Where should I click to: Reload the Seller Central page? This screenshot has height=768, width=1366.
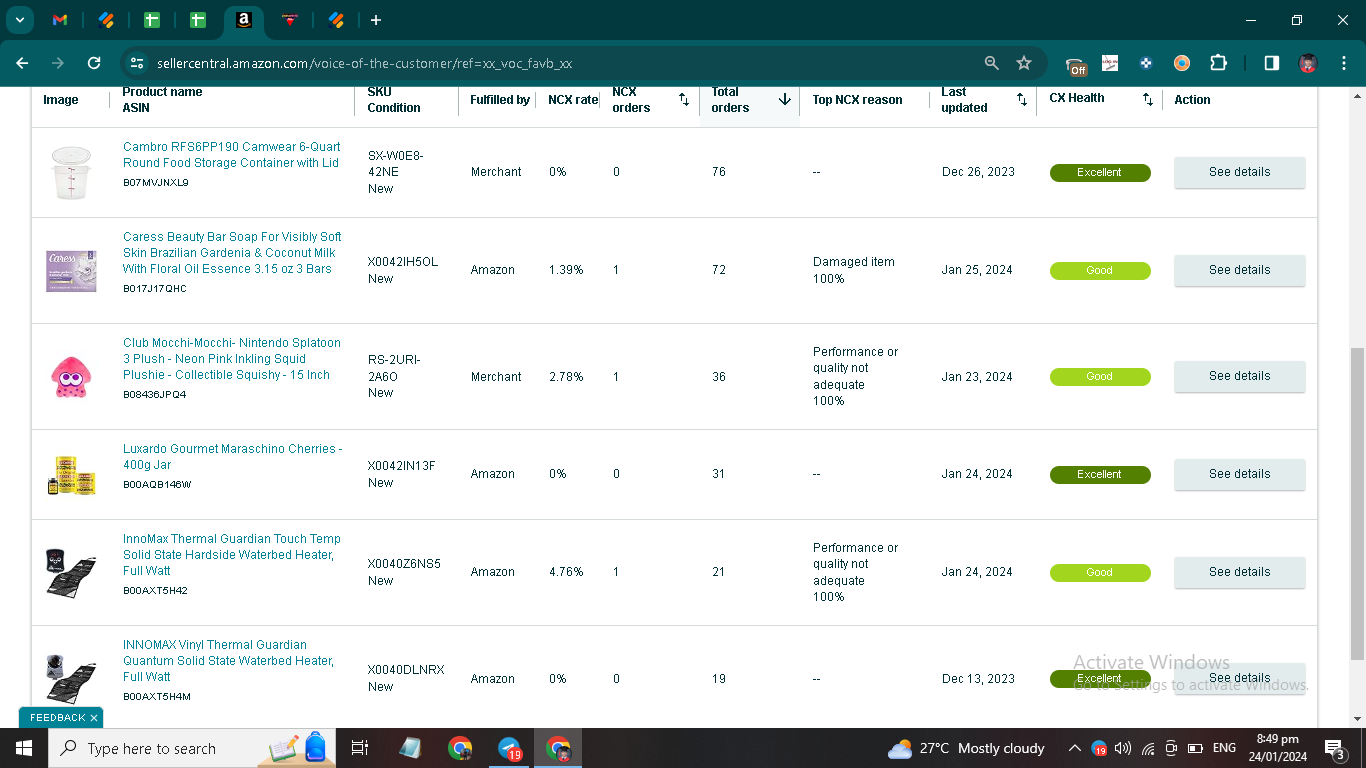click(94, 63)
